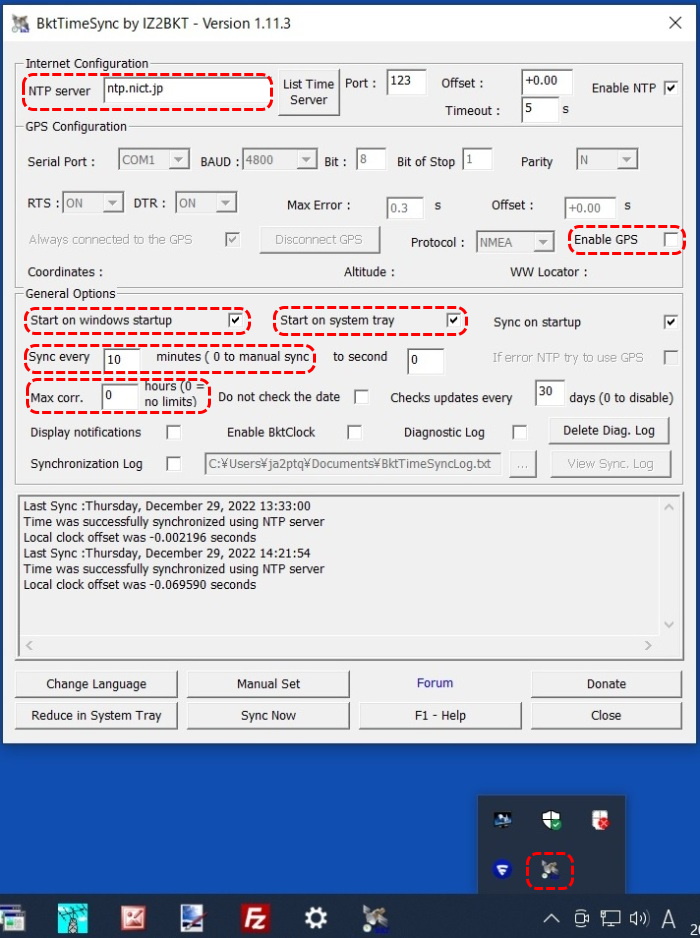This screenshot has height=938, width=700.
Task: Uncheck Start on system tray
Action: [x=453, y=321]
